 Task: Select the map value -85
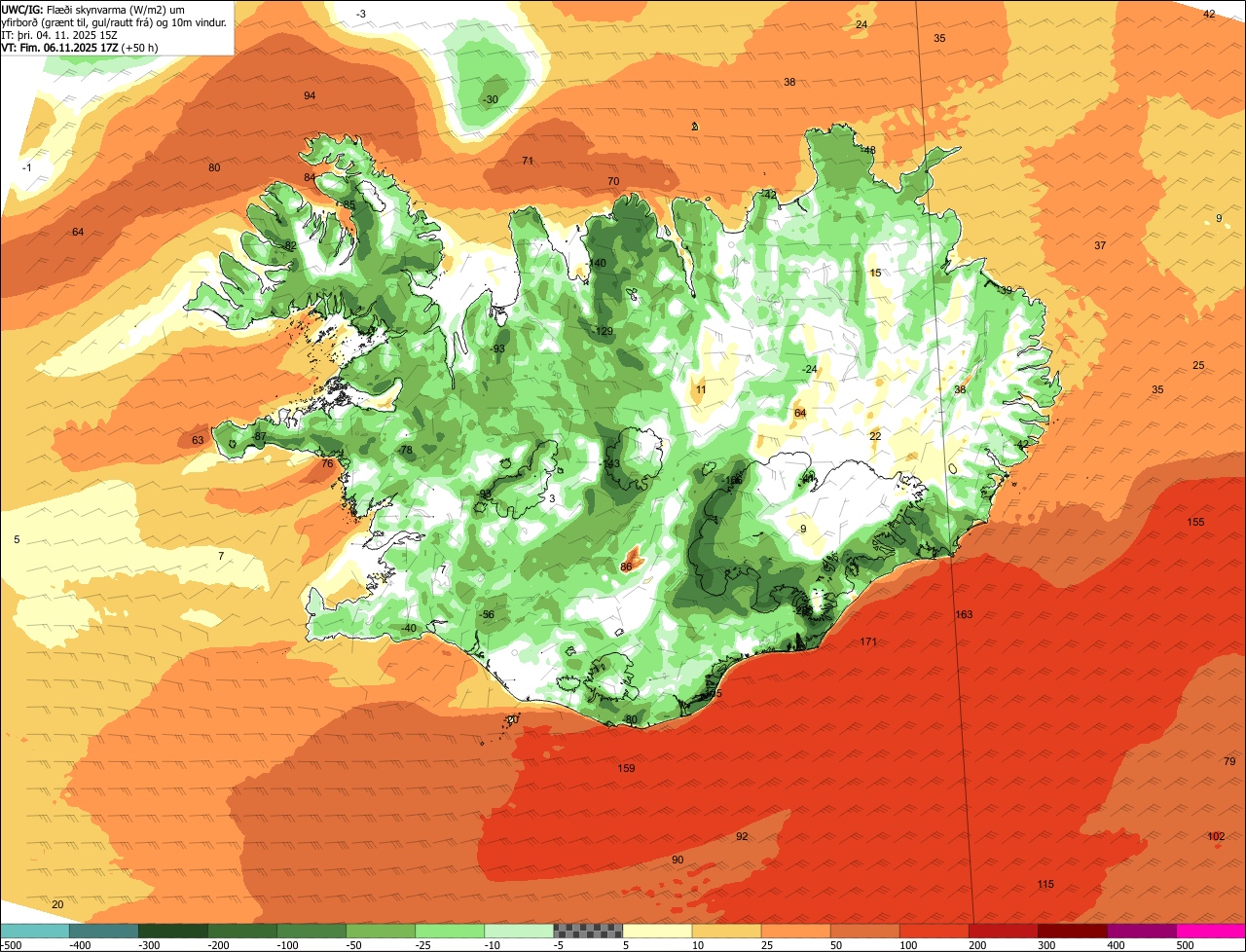[x=348, y=204]
